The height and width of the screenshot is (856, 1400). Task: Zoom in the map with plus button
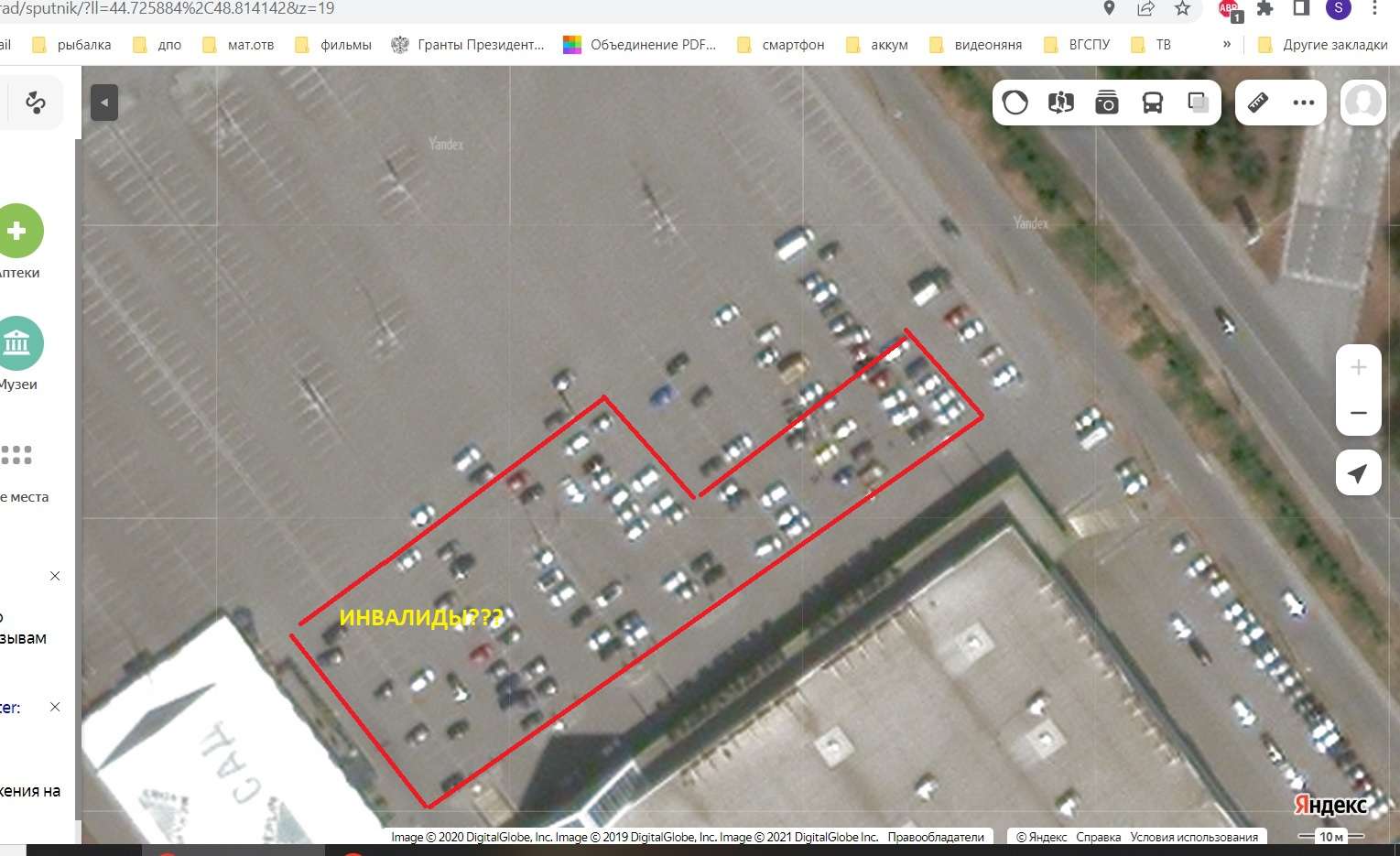(1359, 367)
